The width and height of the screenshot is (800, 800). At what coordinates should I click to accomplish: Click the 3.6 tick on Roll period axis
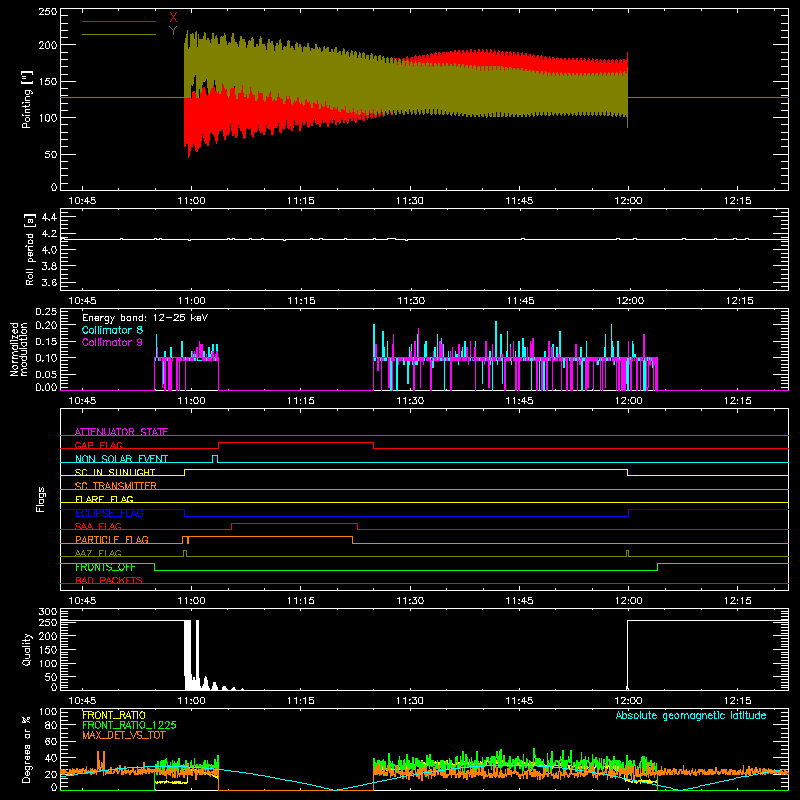(x=49, y=282)
